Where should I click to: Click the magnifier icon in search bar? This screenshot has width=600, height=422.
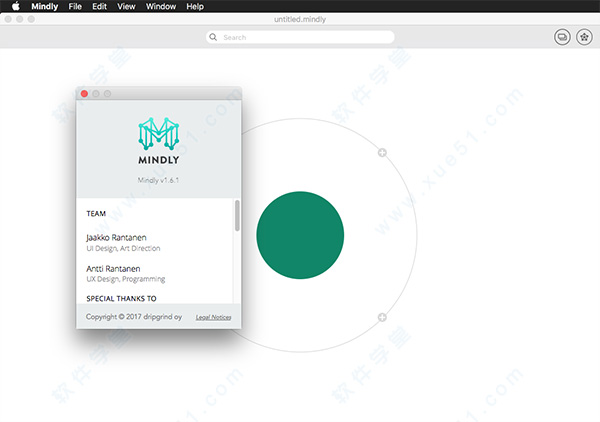coord(213,37)
